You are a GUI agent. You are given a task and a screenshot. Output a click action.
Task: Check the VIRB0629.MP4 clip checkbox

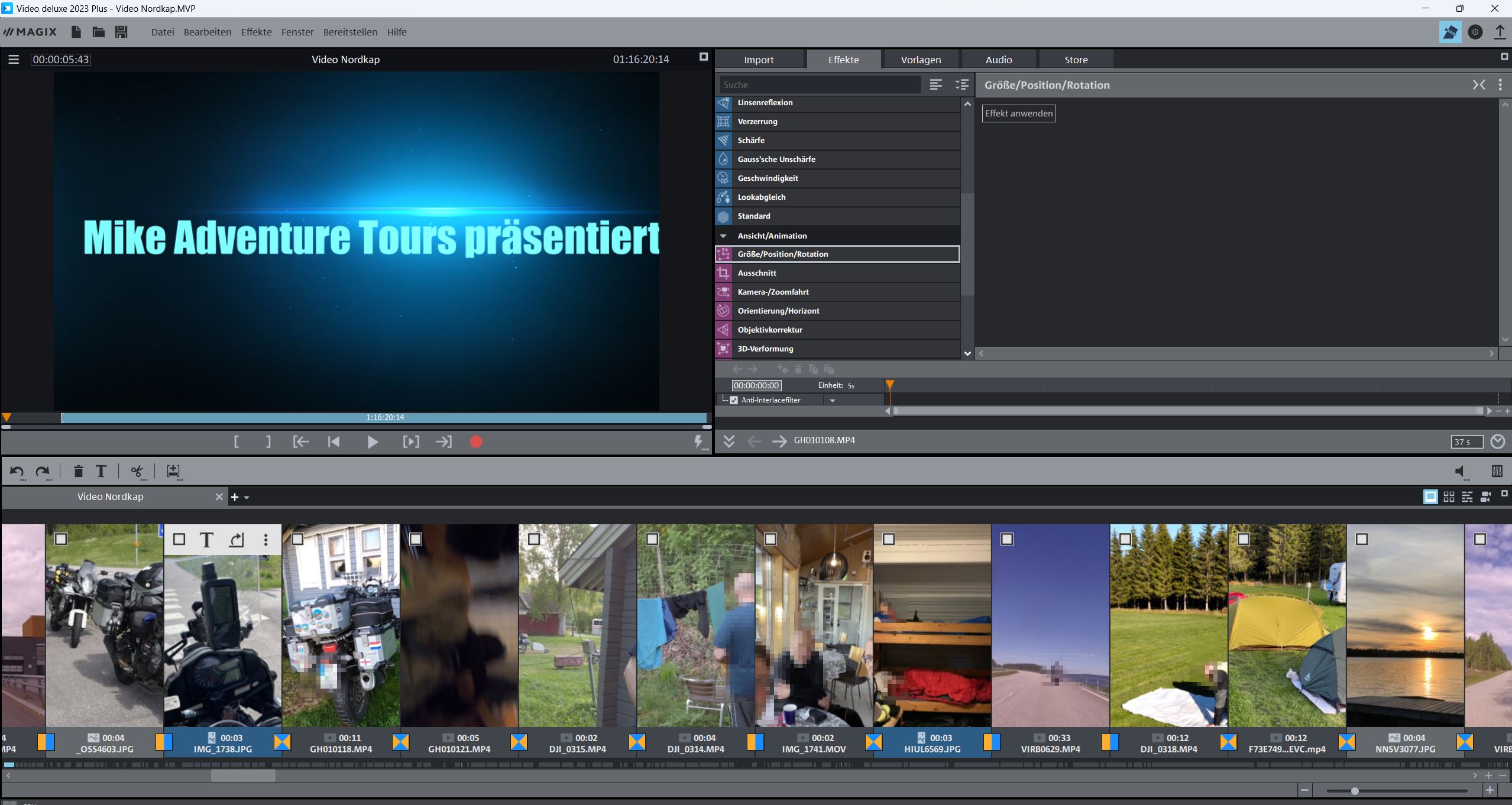click(1007, 539)
